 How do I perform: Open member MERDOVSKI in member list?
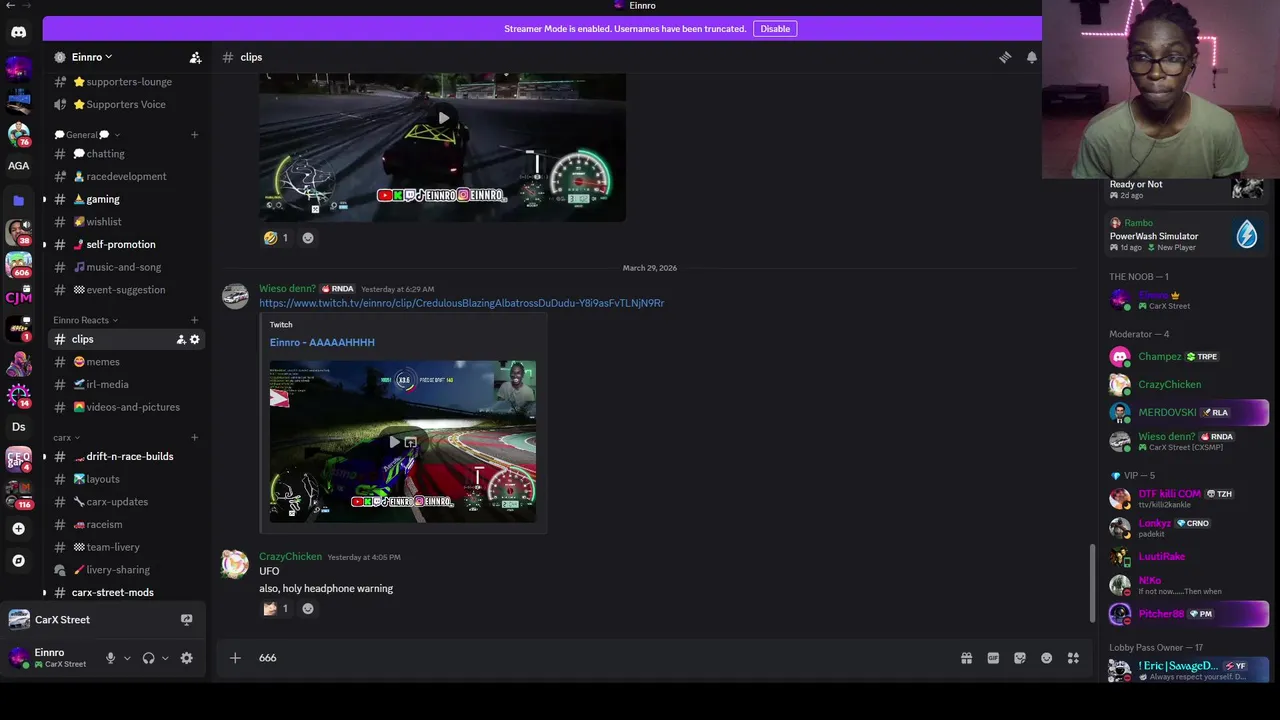[1188, 412]
